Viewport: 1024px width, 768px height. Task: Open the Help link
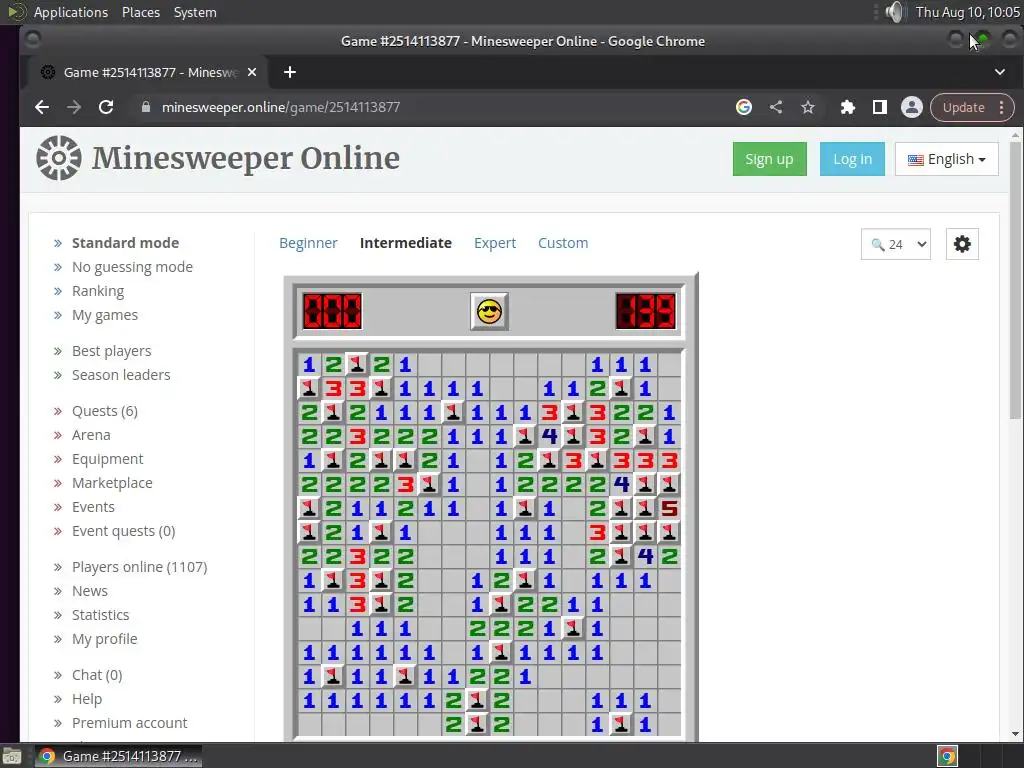(x=87, y=699)
